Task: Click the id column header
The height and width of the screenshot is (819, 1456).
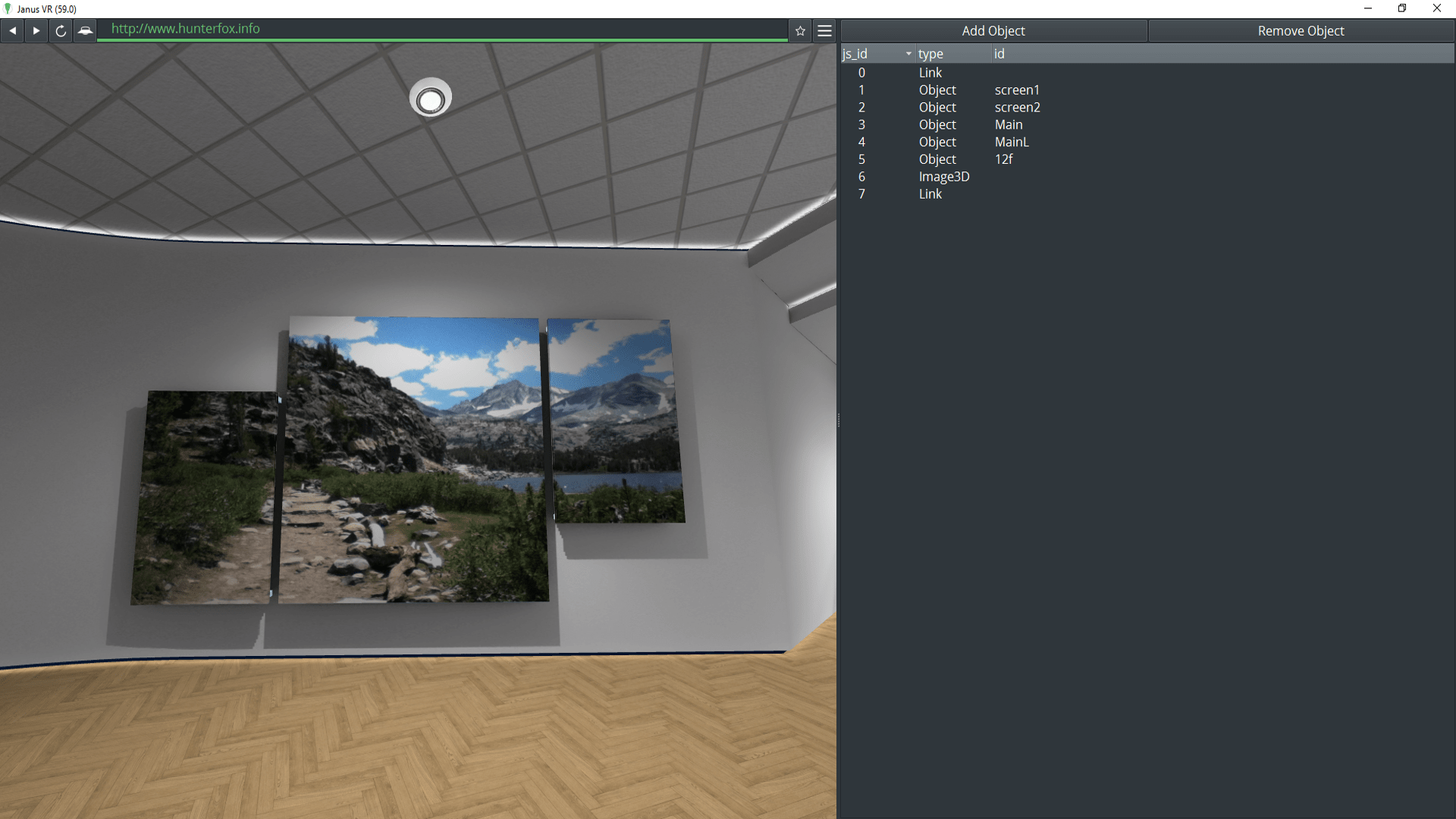Action: pos(999,54)
